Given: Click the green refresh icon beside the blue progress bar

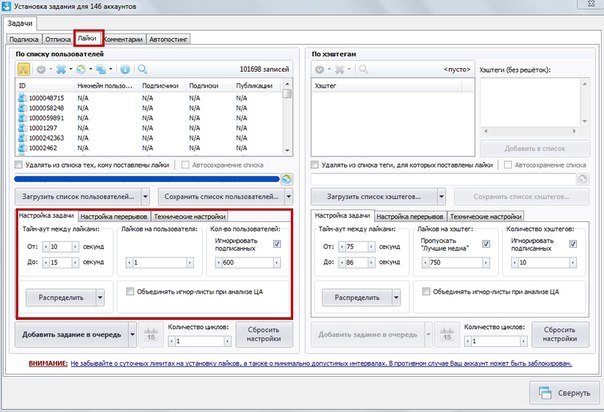Looking at the screenshot, I should click(x=287, y=179).
